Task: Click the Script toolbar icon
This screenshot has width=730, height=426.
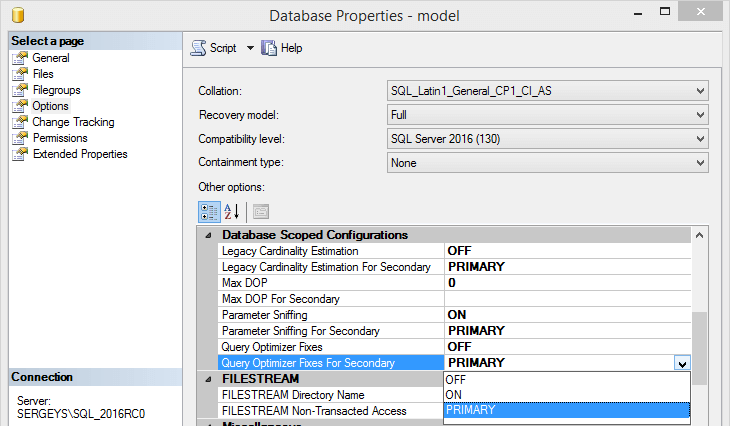Action: (x=198, y=48)
